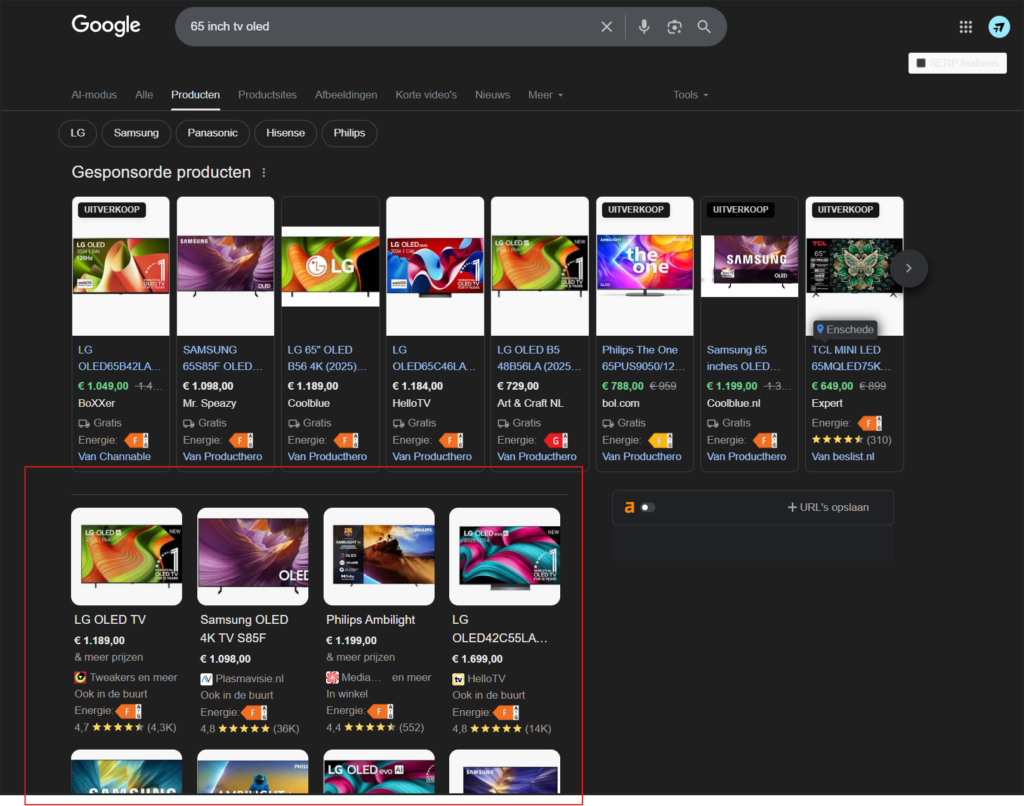Open the LG OLED42C55LA product title
Screen dimensions: 1024x806
pyautogui.click(x=500, y=628)
